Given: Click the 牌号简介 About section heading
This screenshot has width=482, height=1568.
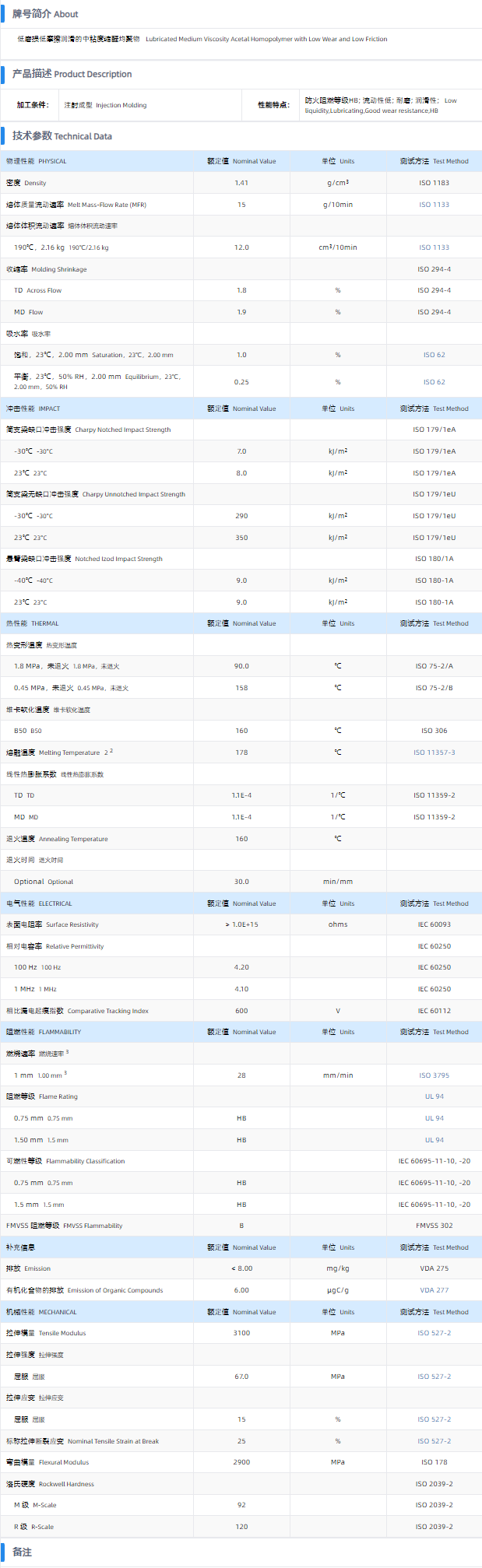Looking at the screenshot, I should 45,14.
